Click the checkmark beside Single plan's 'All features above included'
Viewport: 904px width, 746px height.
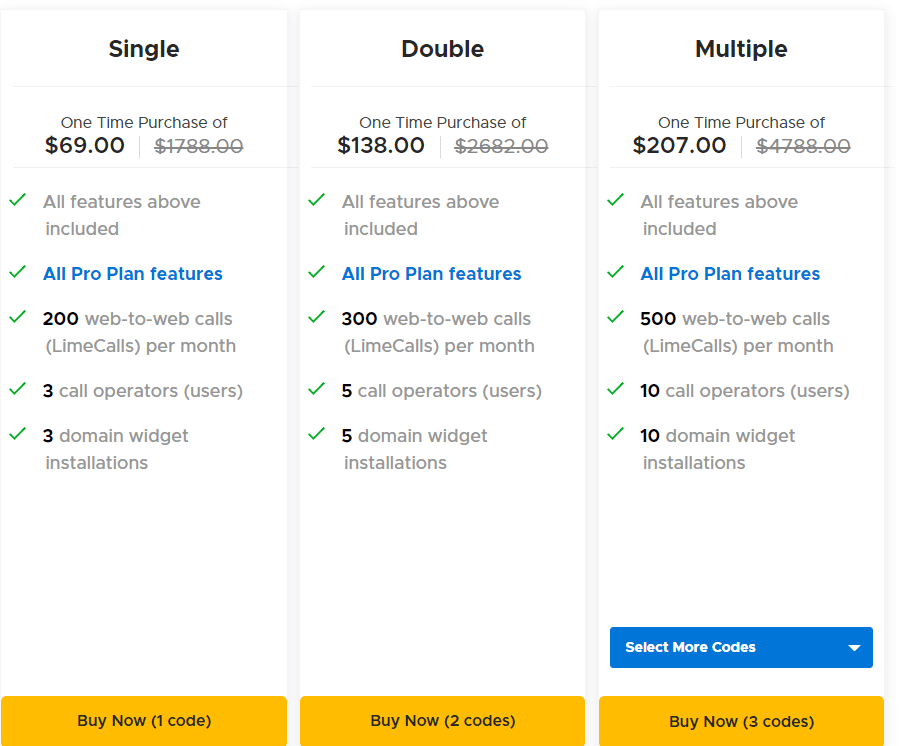(18, 200)
